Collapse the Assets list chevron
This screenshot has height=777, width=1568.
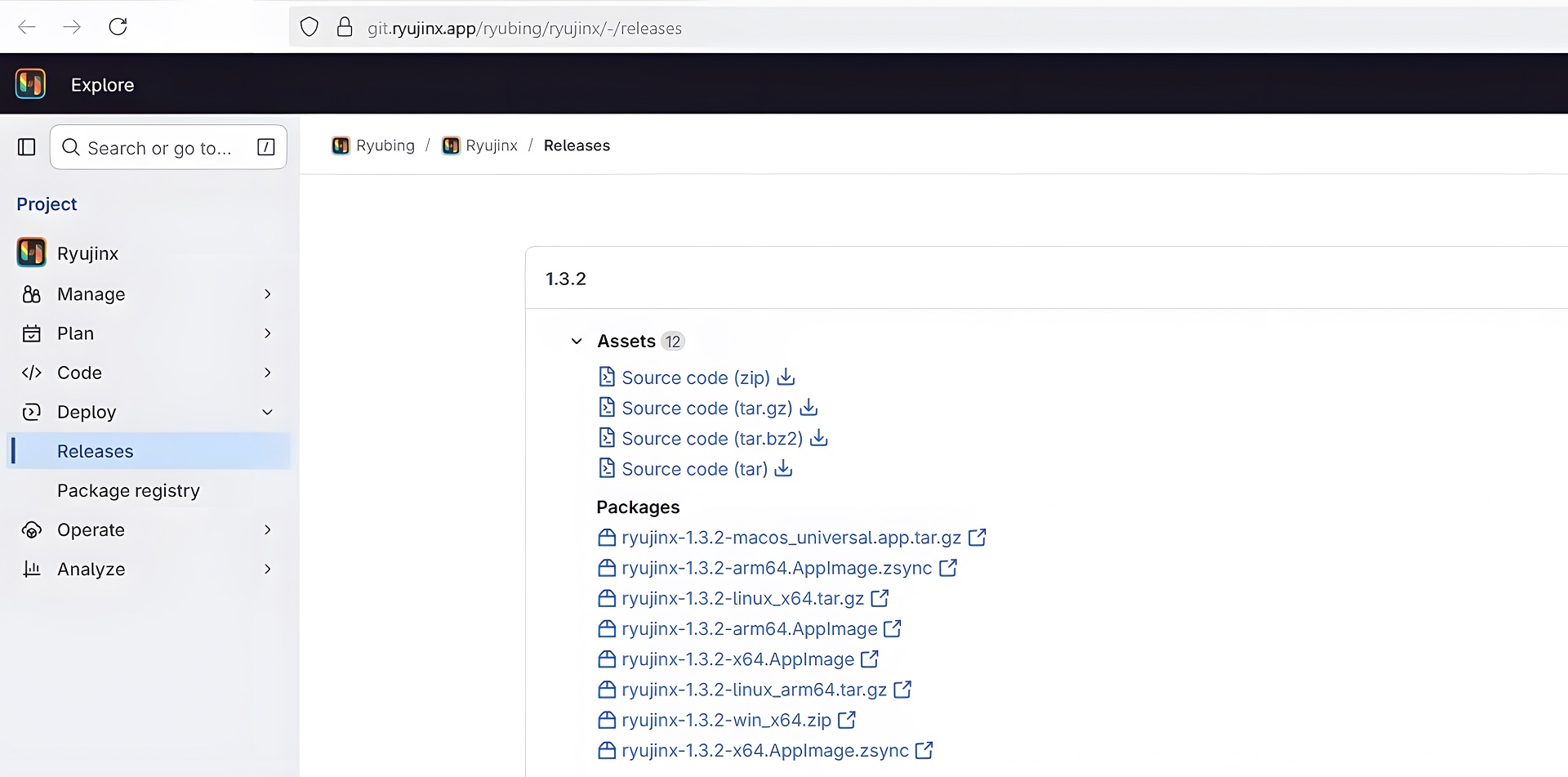[x=577, y=342]
